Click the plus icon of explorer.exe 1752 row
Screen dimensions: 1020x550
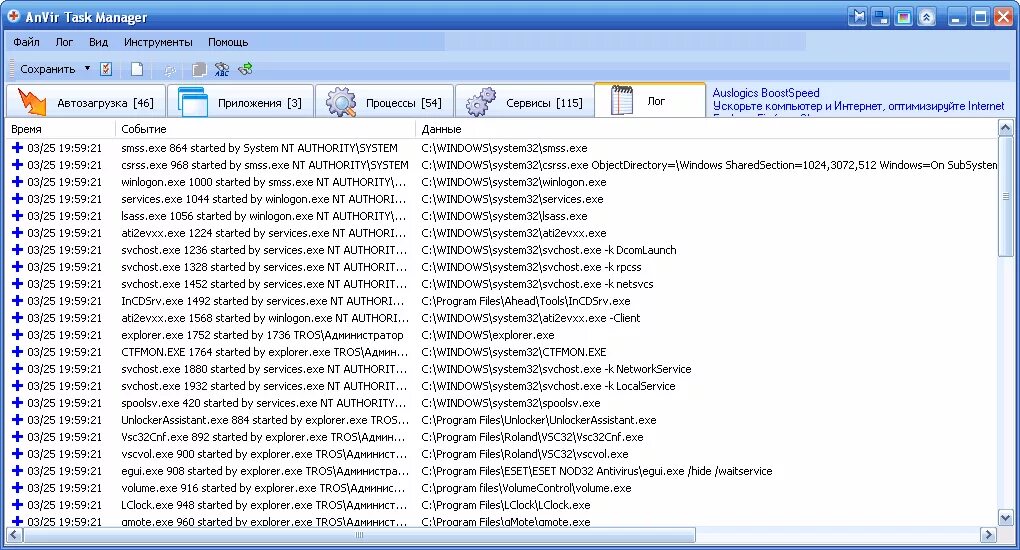point(18,335)
